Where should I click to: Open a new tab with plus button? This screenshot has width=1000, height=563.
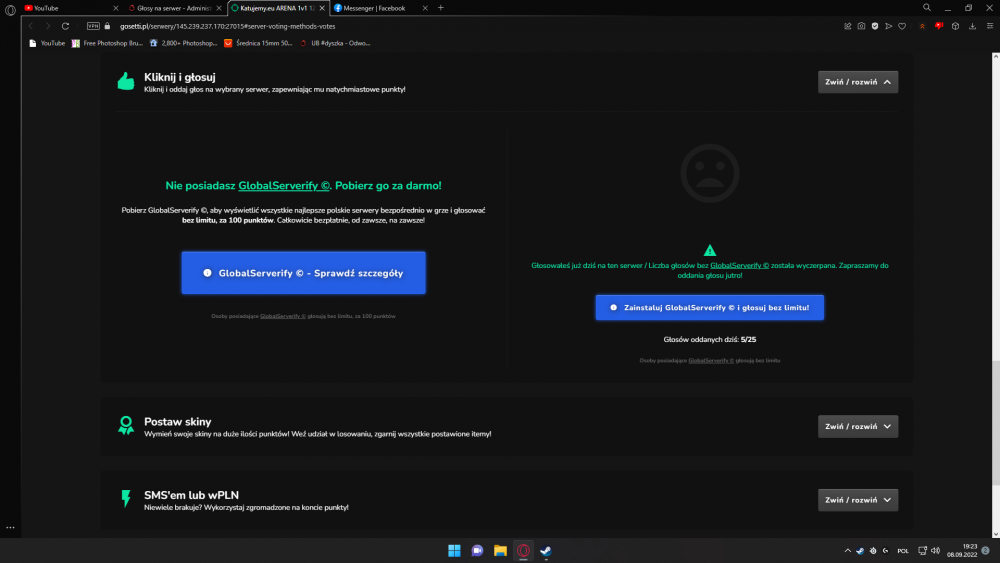441,8
